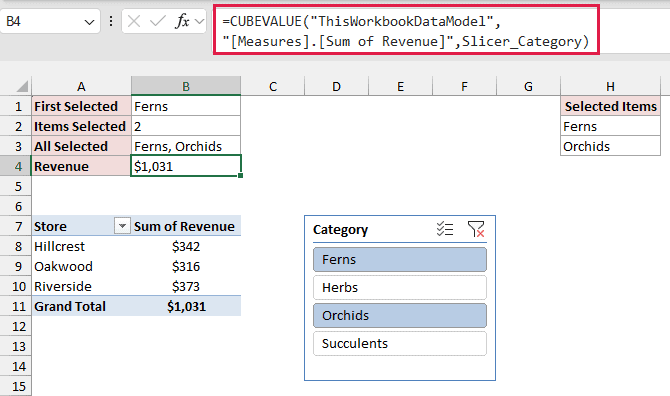This screenshot has height=396, width=670.
Task: Select row 4 header
Action: pyautogui.click(x=16, y=166)
